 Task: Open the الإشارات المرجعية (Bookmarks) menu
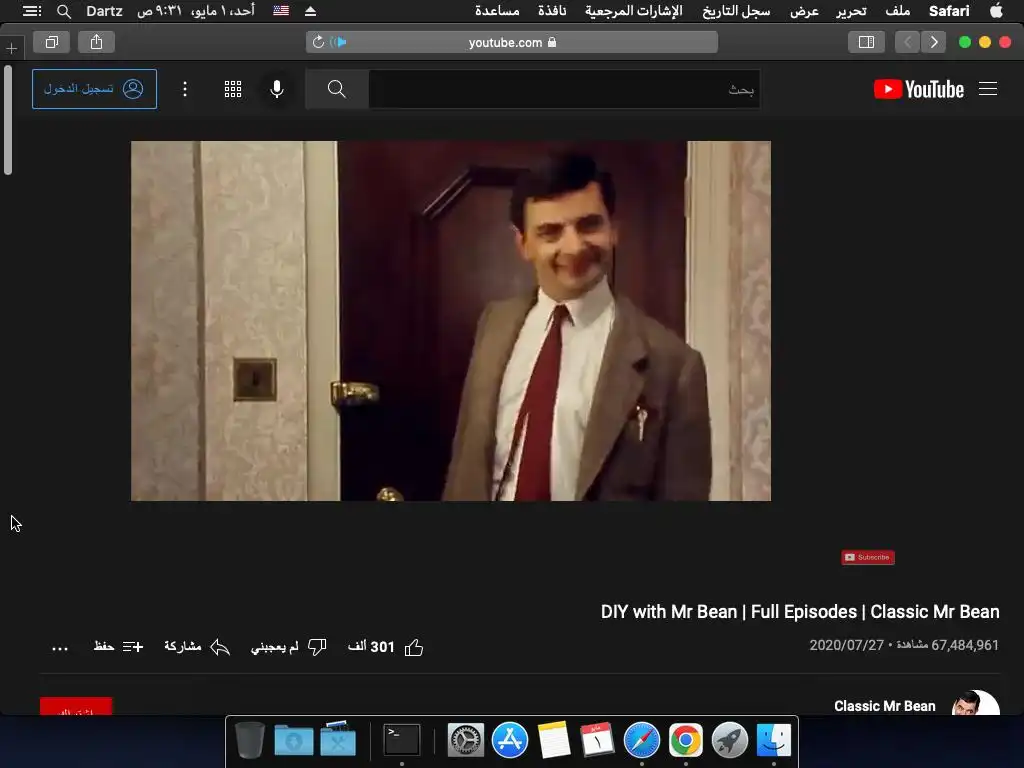pos(633,10)
